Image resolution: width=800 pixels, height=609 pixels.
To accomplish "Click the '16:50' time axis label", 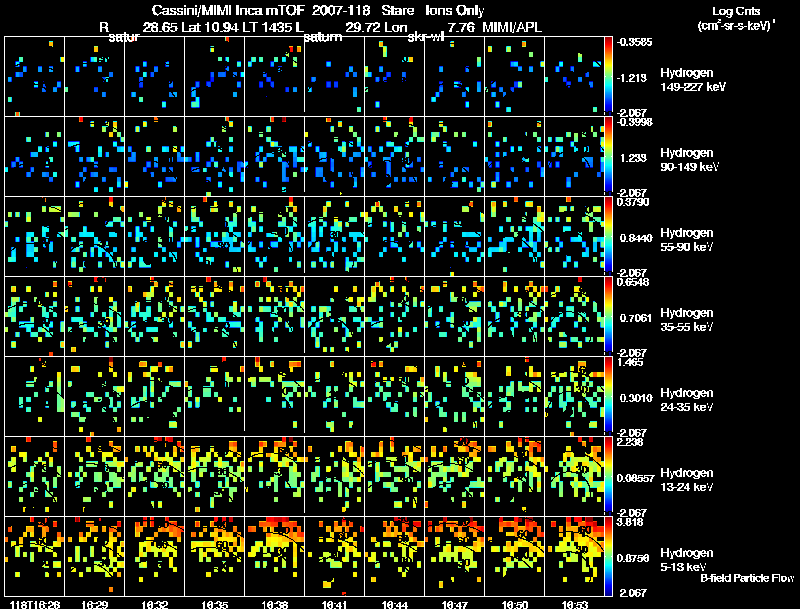I will pyautogui.click(x=515, y=605).
